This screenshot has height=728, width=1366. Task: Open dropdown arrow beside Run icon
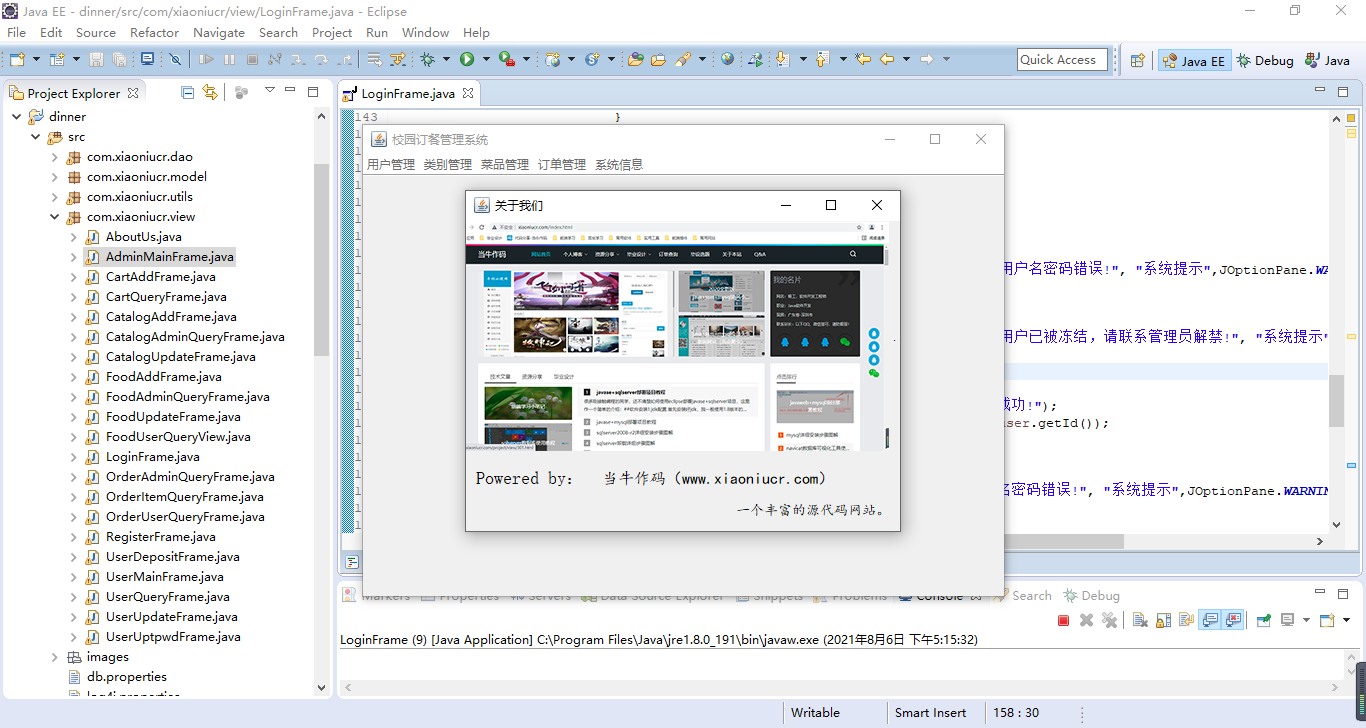[486, 60]
